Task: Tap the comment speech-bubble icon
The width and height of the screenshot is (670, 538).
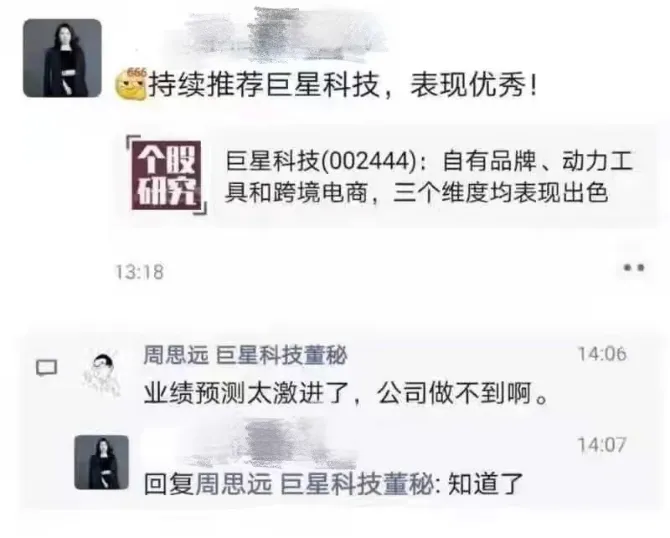Action: click(x=47, y=367)
